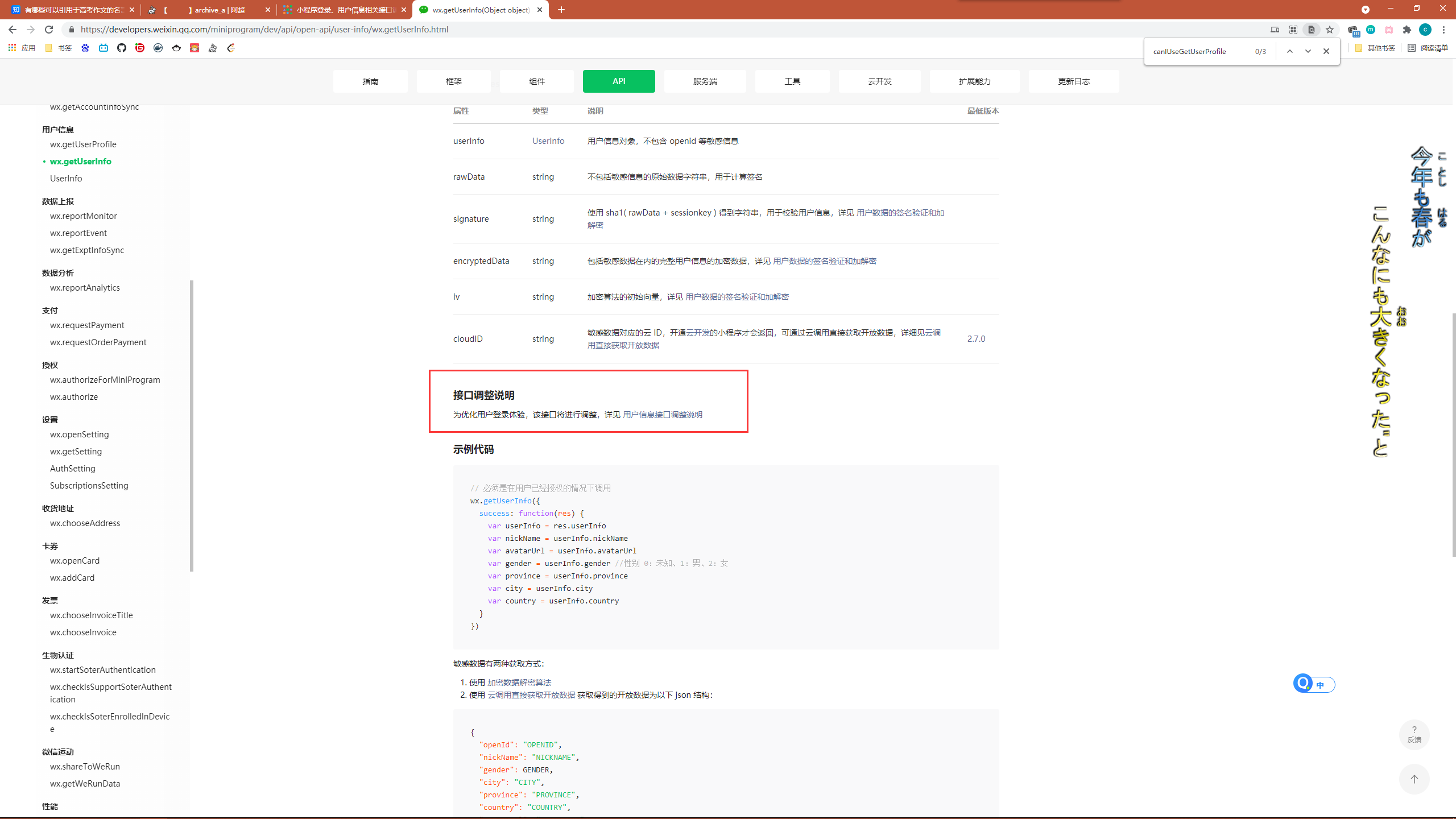This screenshot has height=819, width=1456.
Task: Bookmark this page with star icon
Action: tap(1330, 30)
